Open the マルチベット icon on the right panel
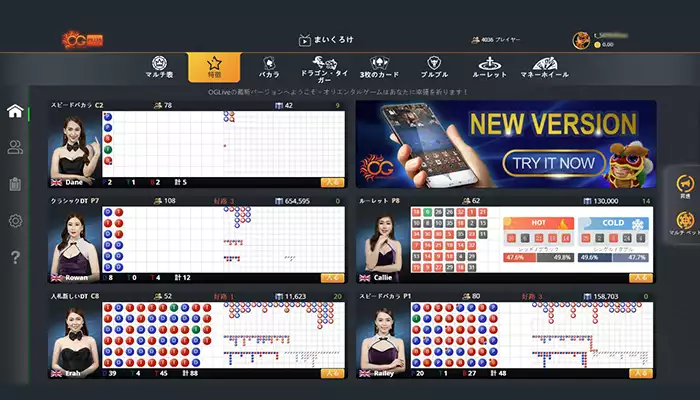700x400 pixels. [685, 223]
